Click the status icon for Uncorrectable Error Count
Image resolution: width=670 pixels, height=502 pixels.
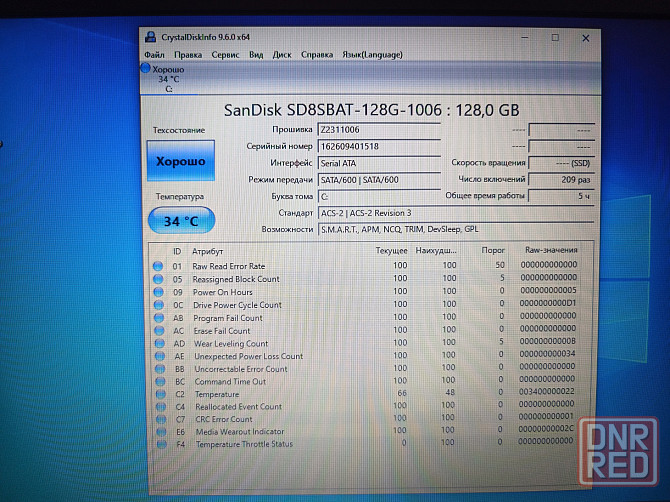pos(160,369)
